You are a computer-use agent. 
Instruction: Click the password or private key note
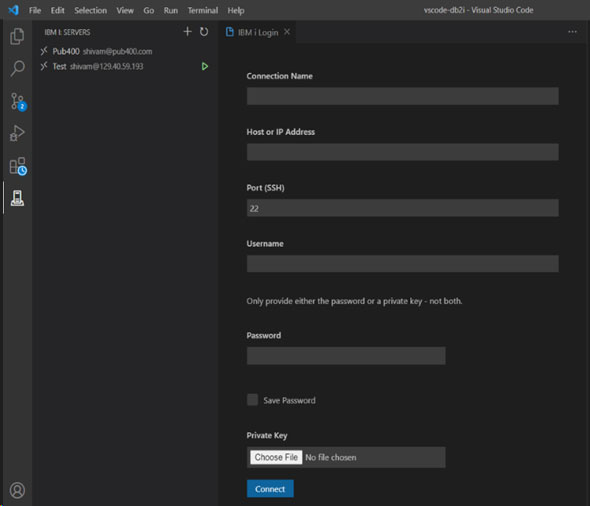tap(354, 301)
